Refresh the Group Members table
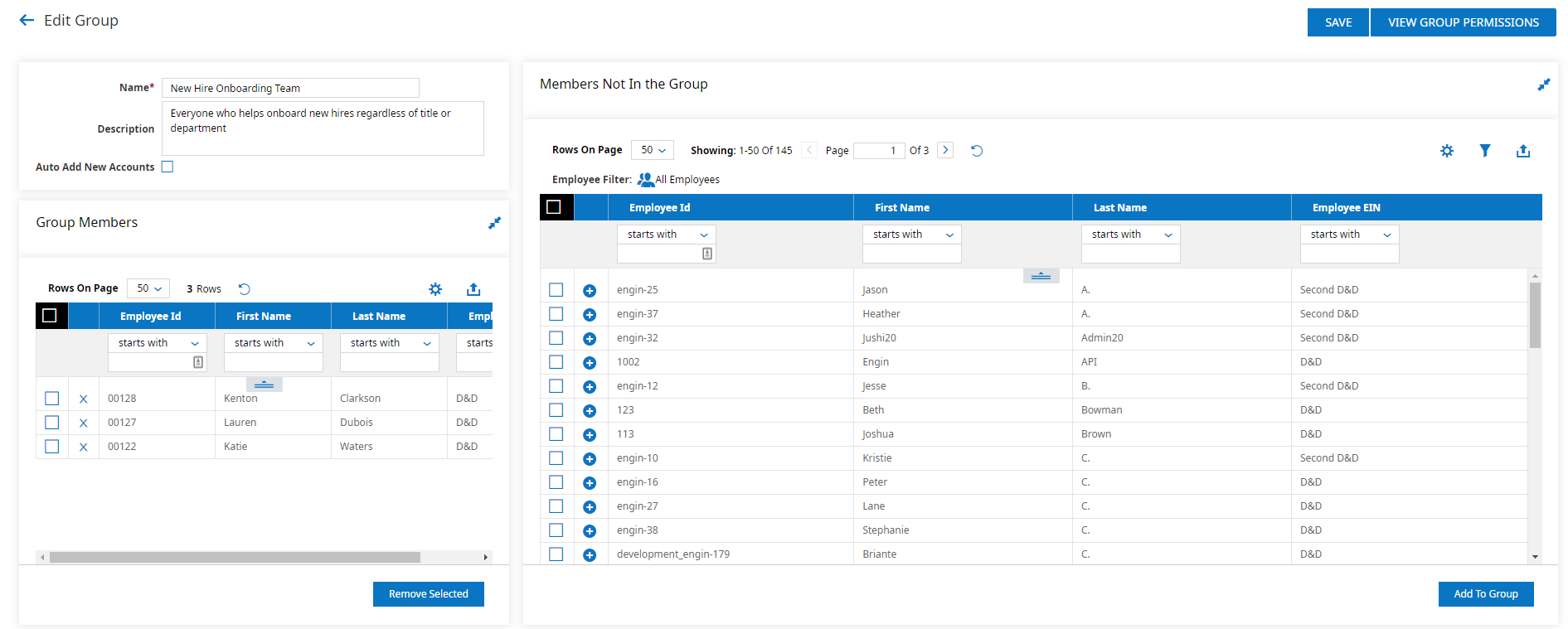Viewport: 1568px width, 629px height. 244,289
